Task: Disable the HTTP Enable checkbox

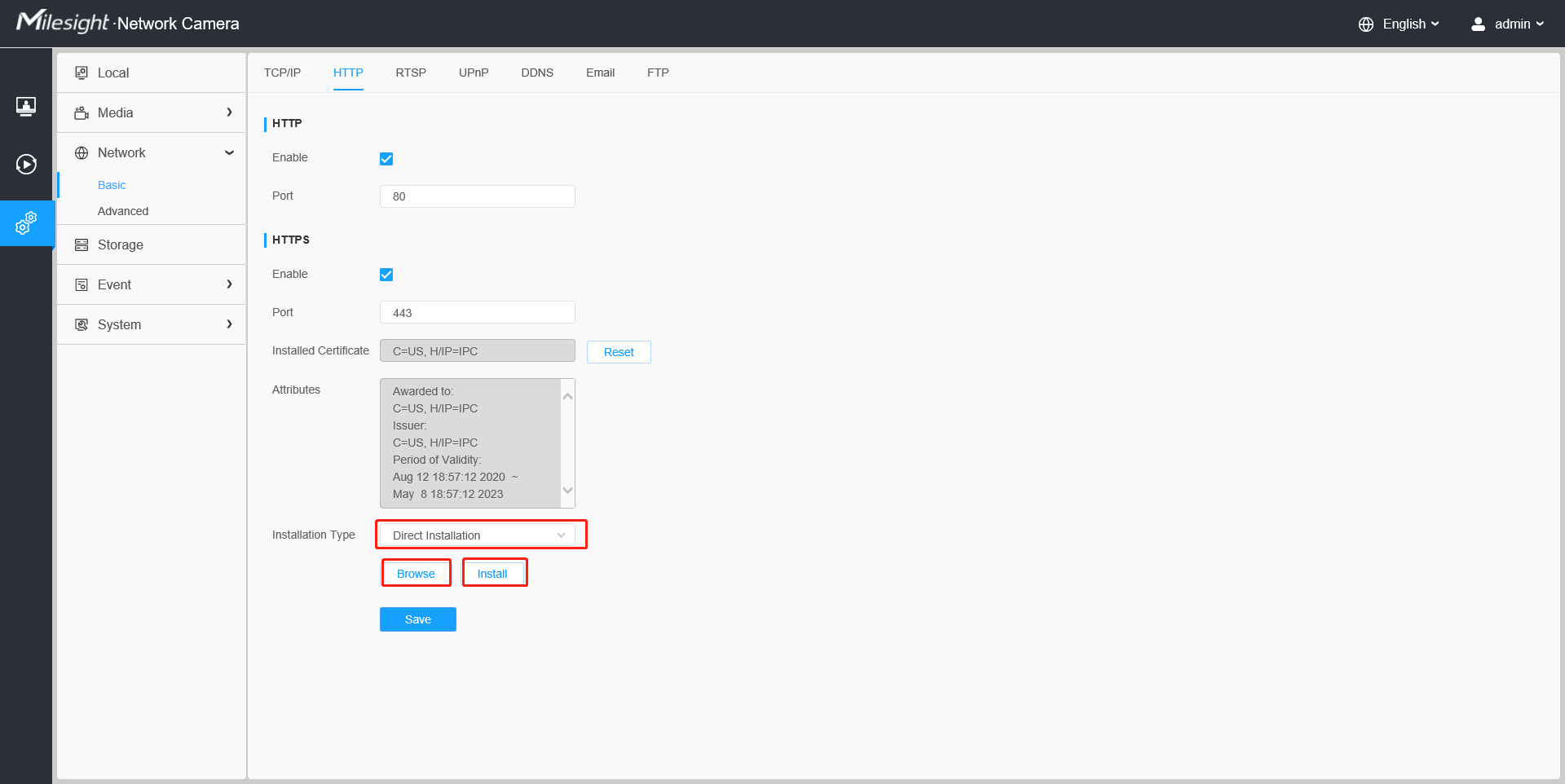Action: [x=386, y=159]
